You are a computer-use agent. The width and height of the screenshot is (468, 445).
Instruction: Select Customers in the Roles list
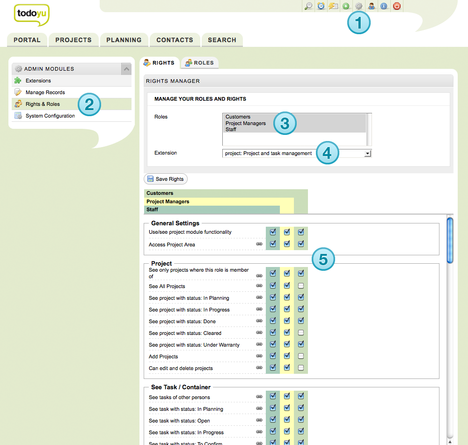(238, 117)
